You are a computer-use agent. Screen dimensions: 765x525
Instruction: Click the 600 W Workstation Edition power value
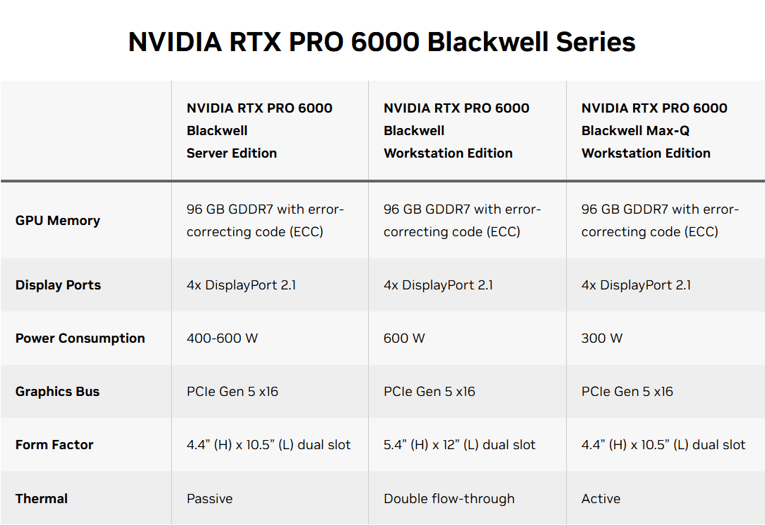tap(404, 338)
